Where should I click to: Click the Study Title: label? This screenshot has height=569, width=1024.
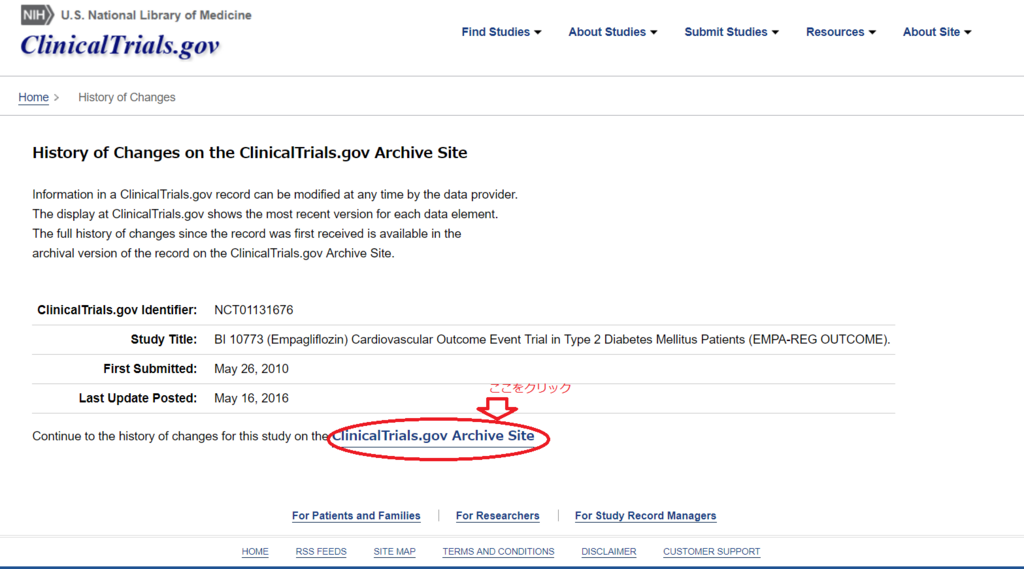pyautogui.click(x=164, y=340)
